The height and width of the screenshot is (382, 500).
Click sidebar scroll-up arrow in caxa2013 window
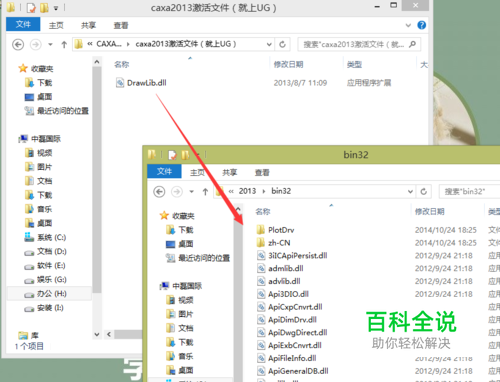97,62
